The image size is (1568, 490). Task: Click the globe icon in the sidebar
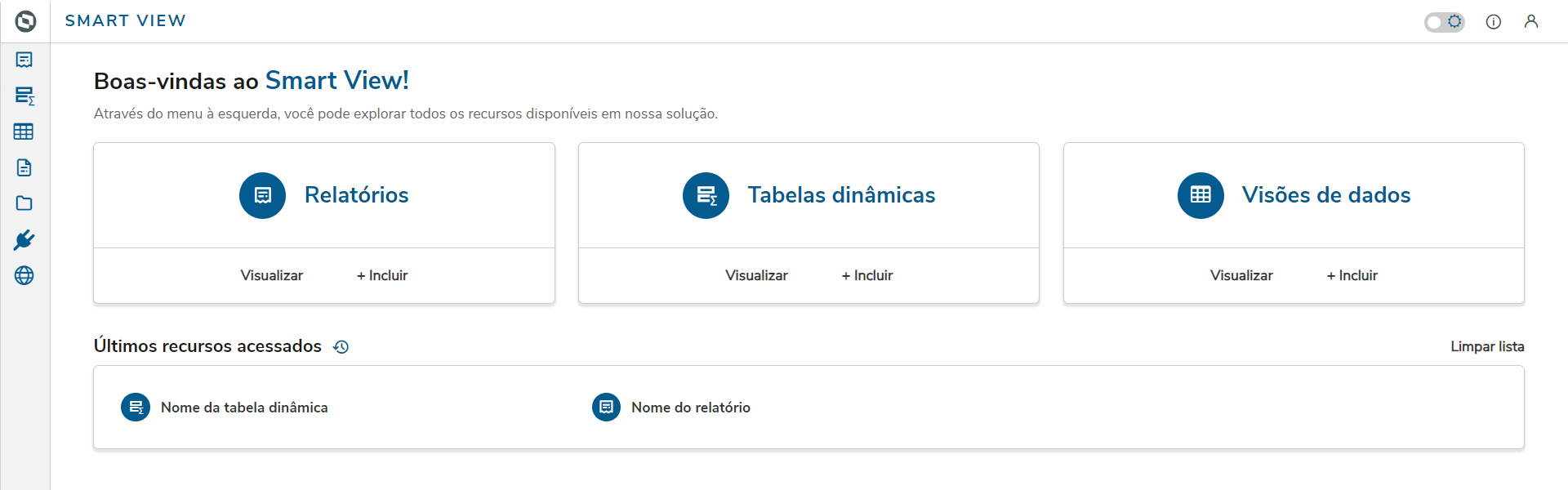24,275
